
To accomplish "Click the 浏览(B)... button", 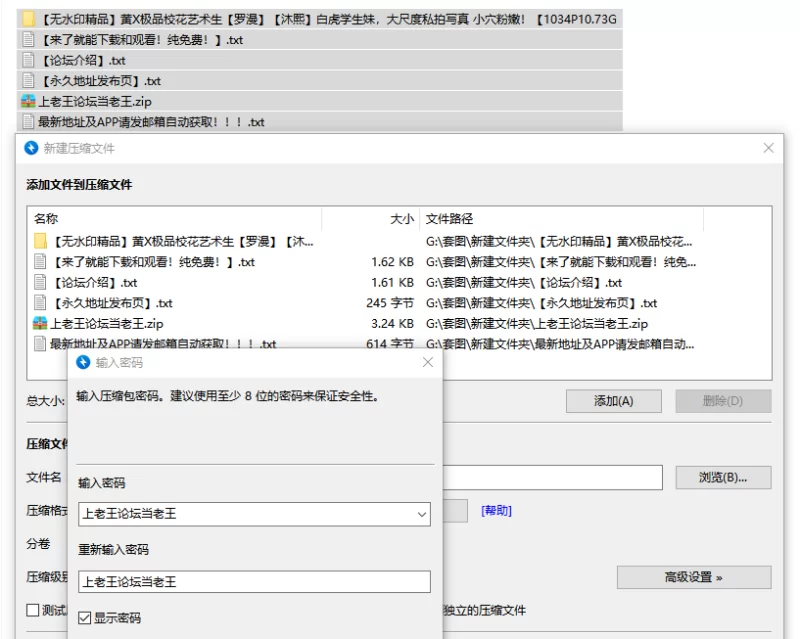I will click(x=722, y=478).
